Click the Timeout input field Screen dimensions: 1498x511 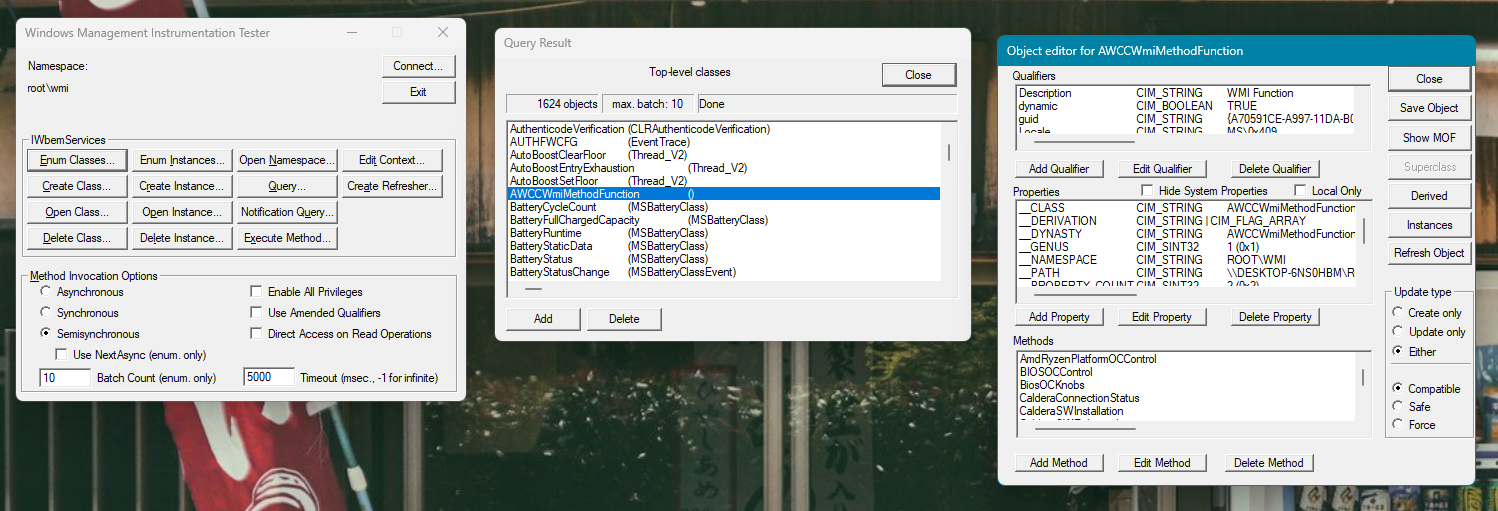269,378
